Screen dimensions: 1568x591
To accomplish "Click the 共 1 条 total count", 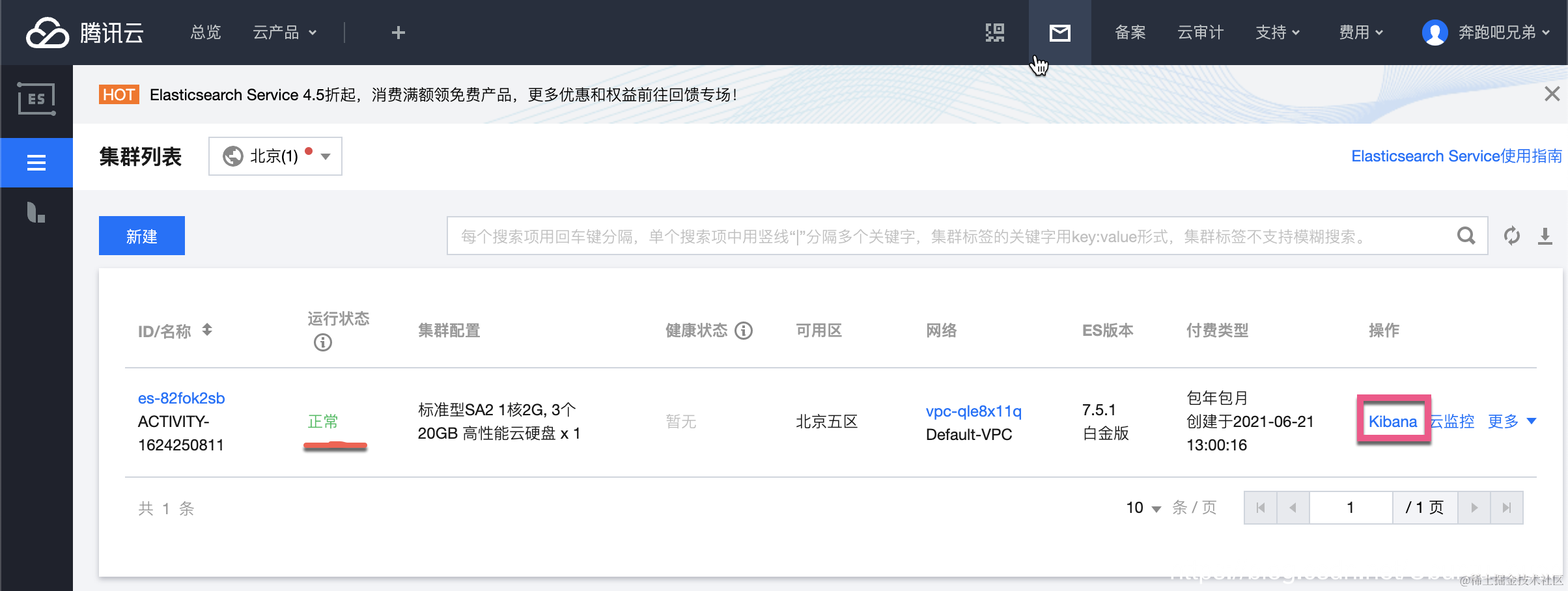I will (166, 508).
